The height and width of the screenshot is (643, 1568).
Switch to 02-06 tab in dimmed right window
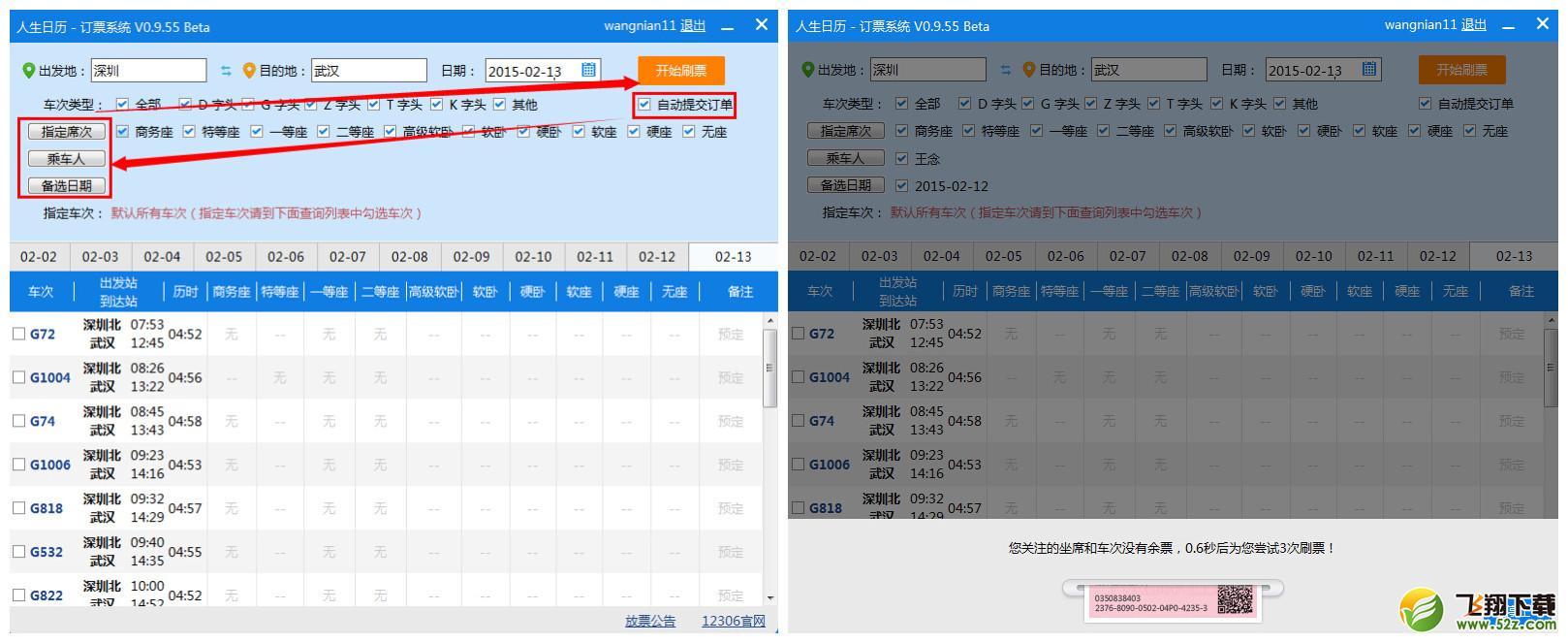click(x=1066, y=256)
